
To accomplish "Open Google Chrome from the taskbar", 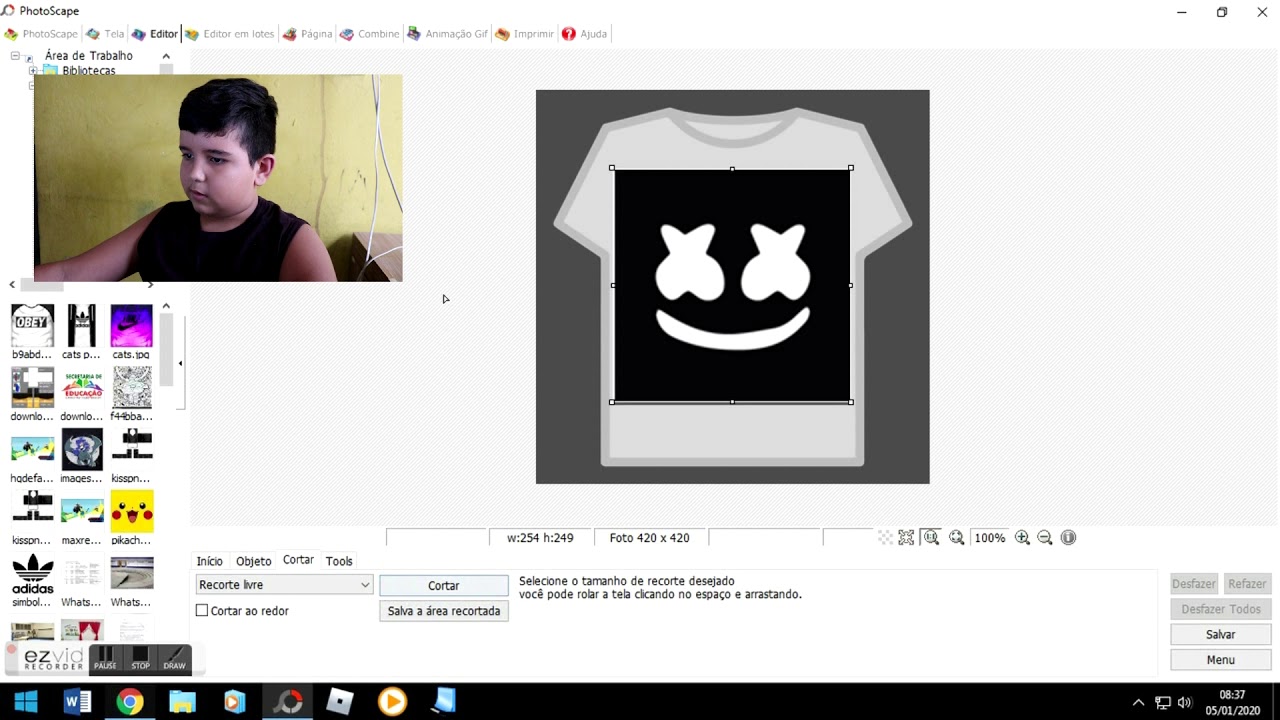I will [x=129, y=702].
